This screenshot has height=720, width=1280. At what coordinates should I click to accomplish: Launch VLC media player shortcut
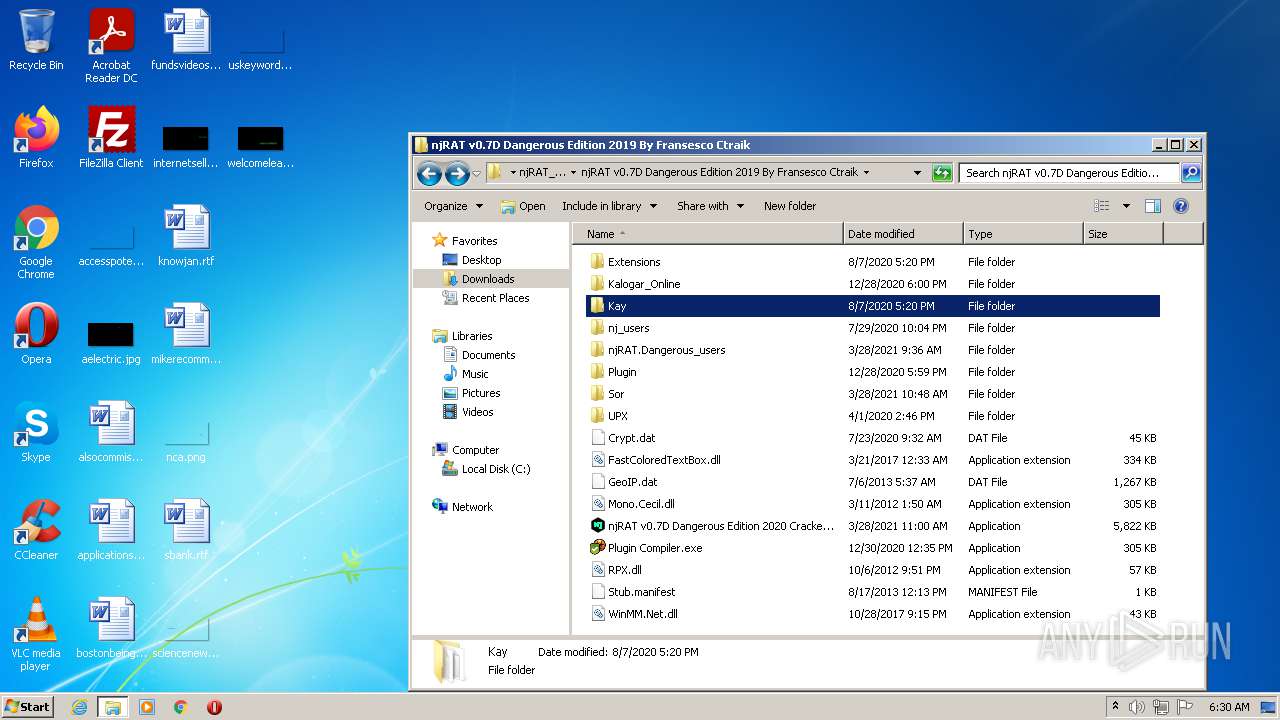[36, 634]
